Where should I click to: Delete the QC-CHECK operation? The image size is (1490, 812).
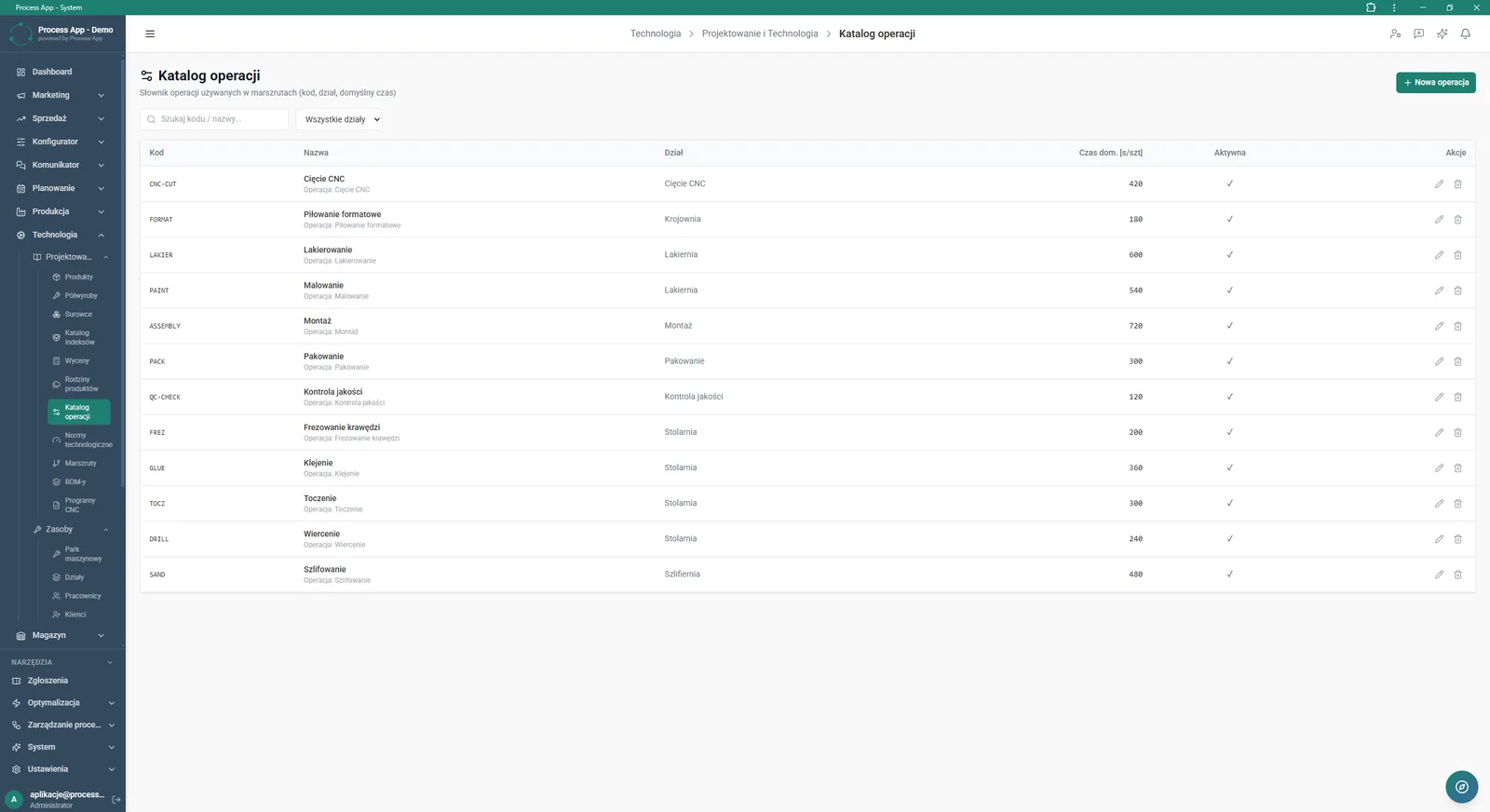tap(1458, 397)
